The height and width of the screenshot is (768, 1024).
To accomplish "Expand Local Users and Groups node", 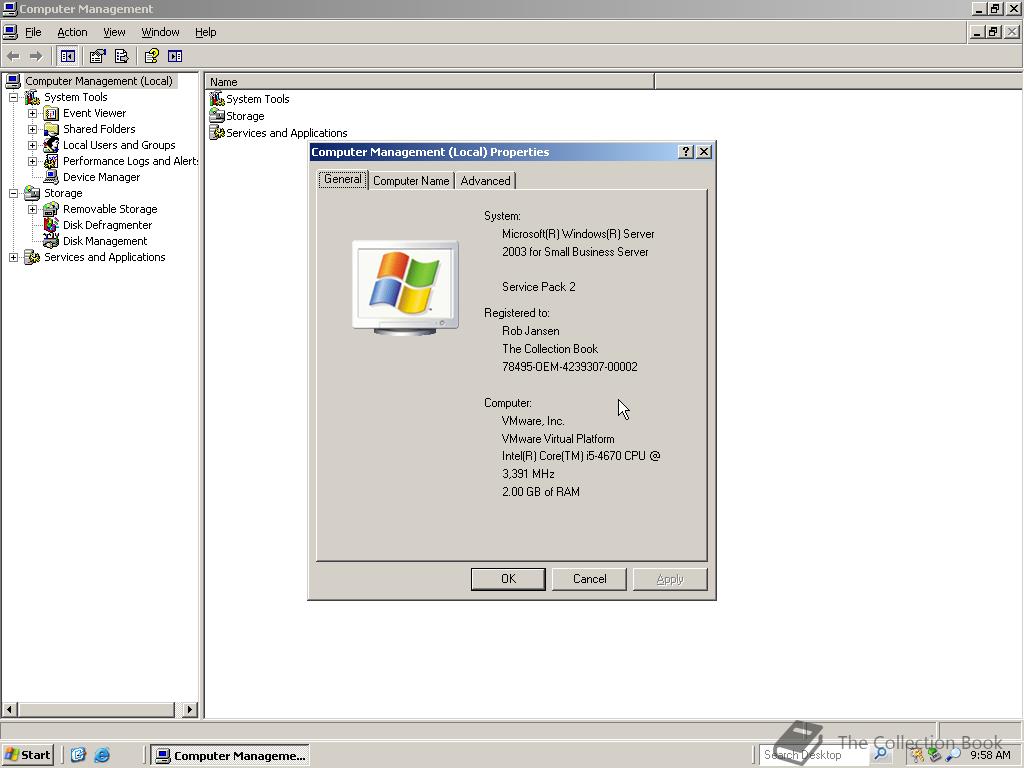I will click(32, 145).
